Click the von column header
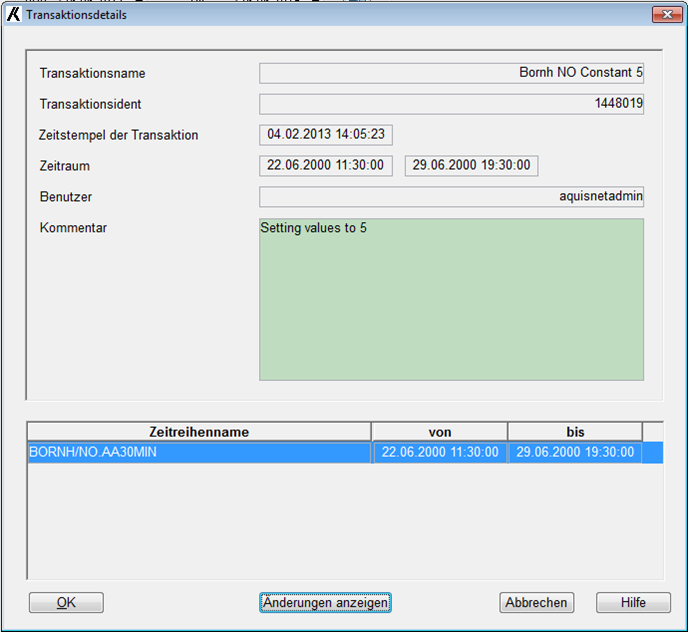 pos(439,432)
